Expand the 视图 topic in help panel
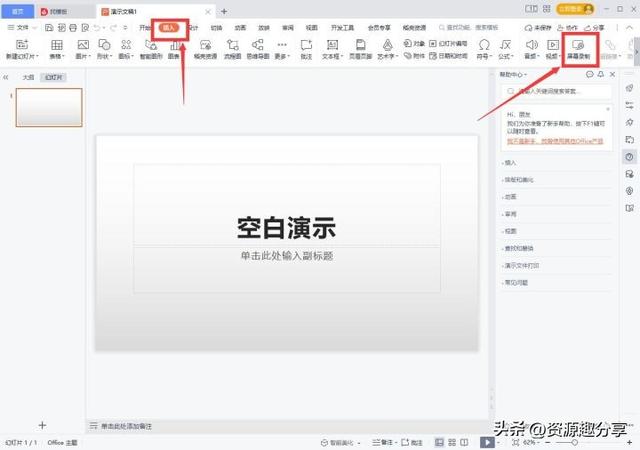The image size is (640, 450). point(510,231)
